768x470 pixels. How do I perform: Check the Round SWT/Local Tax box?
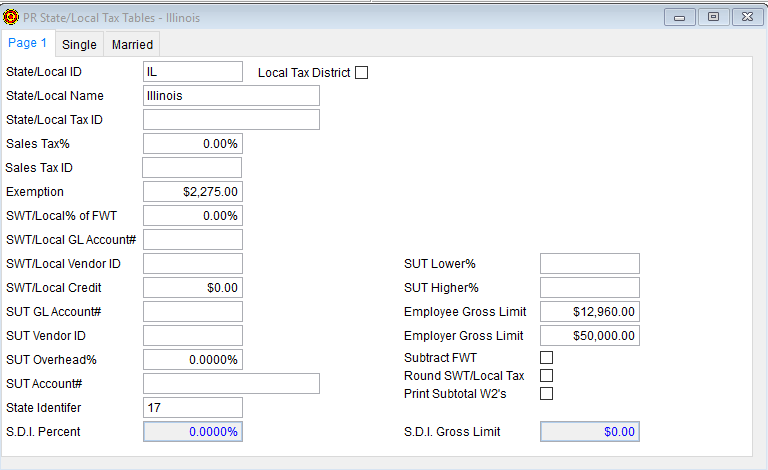[547, 376]
